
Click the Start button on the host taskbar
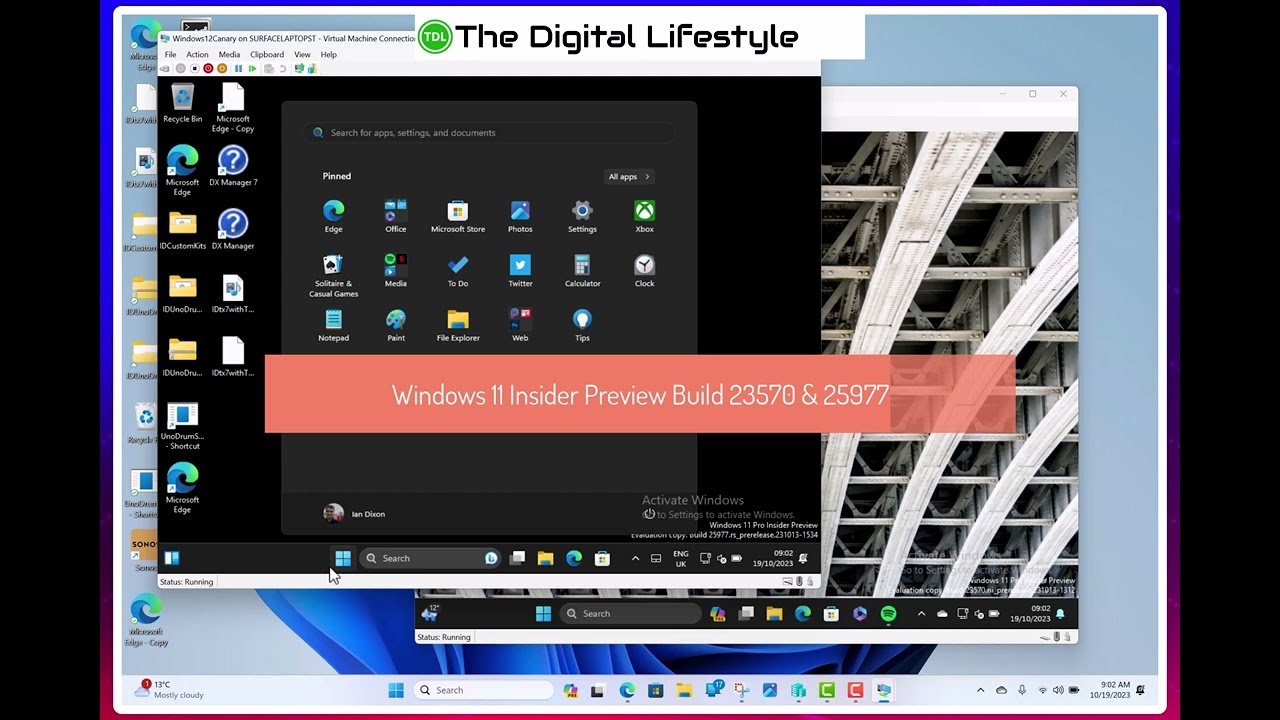coord(396,690)
